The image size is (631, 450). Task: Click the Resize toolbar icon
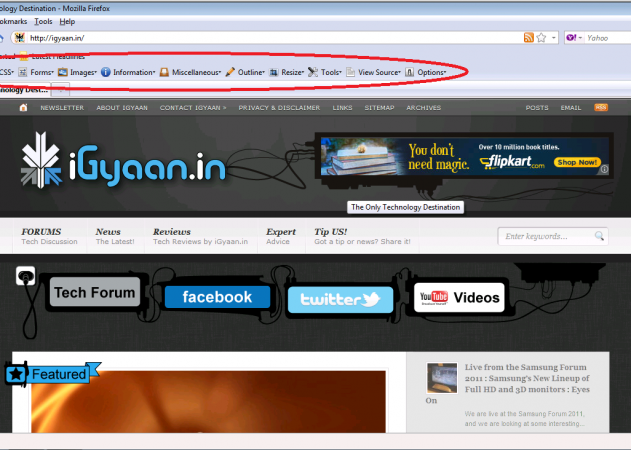coord(273,72)
